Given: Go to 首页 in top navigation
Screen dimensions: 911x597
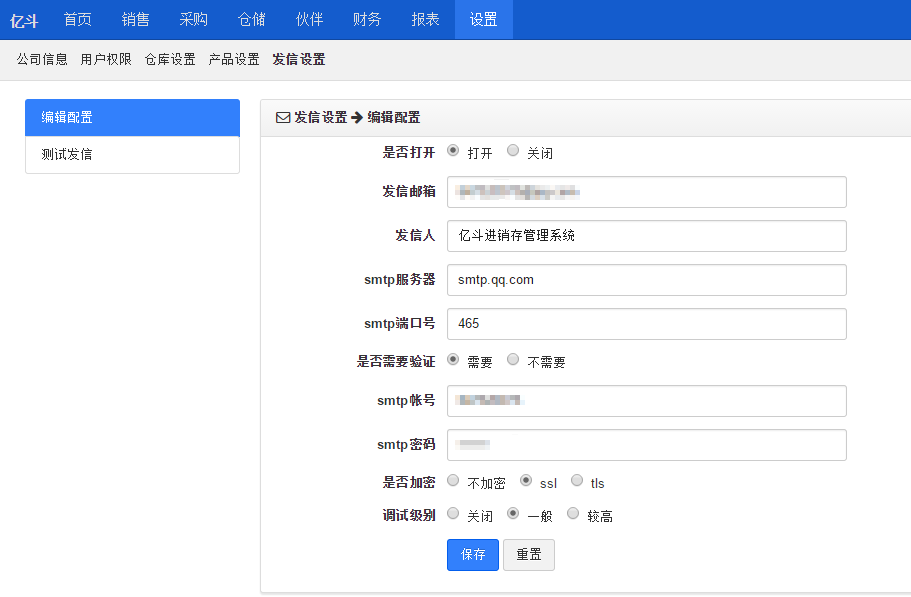Looking at the screenshot, I should (x=77, y=20).
